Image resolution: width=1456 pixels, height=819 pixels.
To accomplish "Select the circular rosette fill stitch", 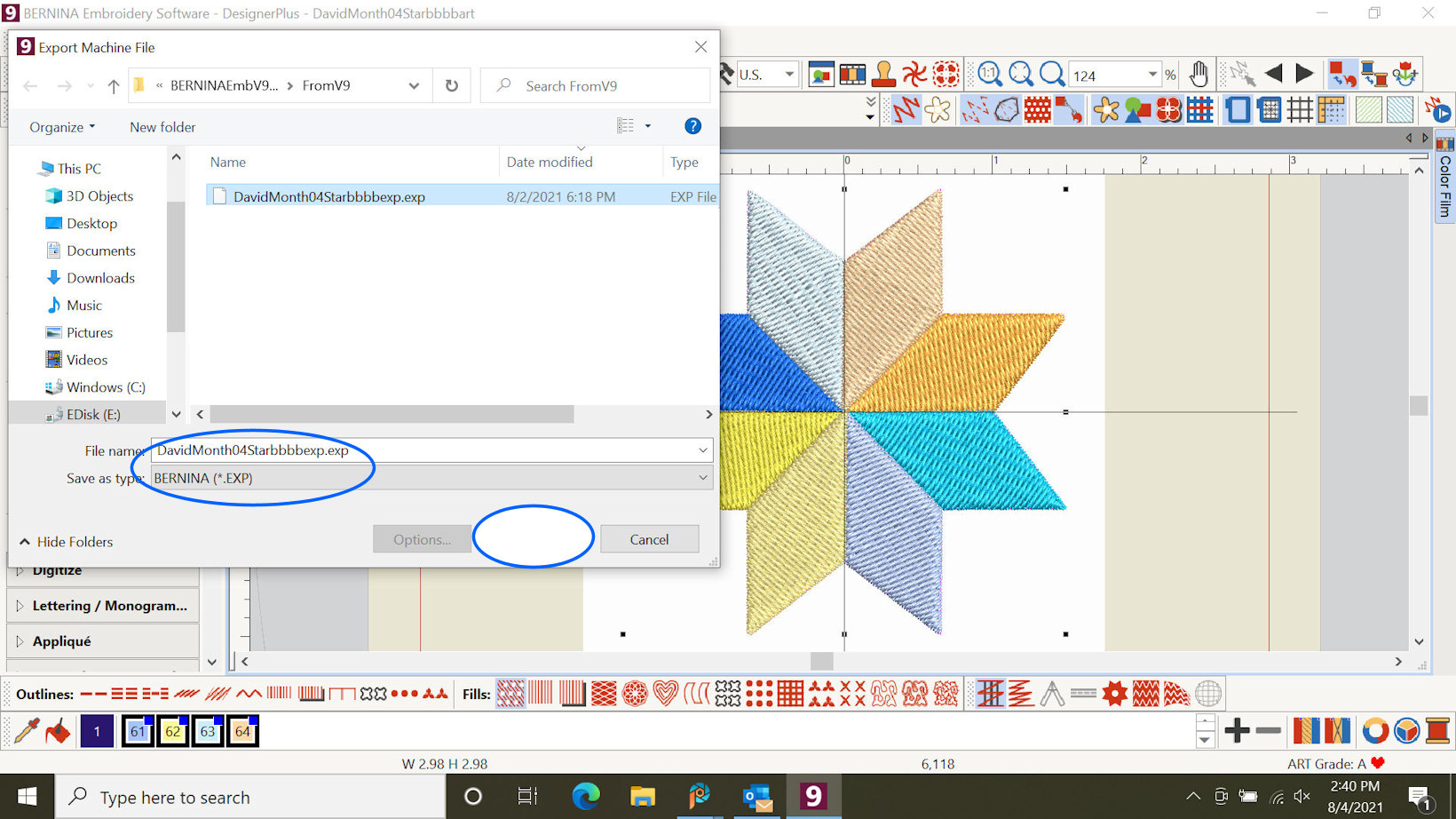I will pos(635,694).
